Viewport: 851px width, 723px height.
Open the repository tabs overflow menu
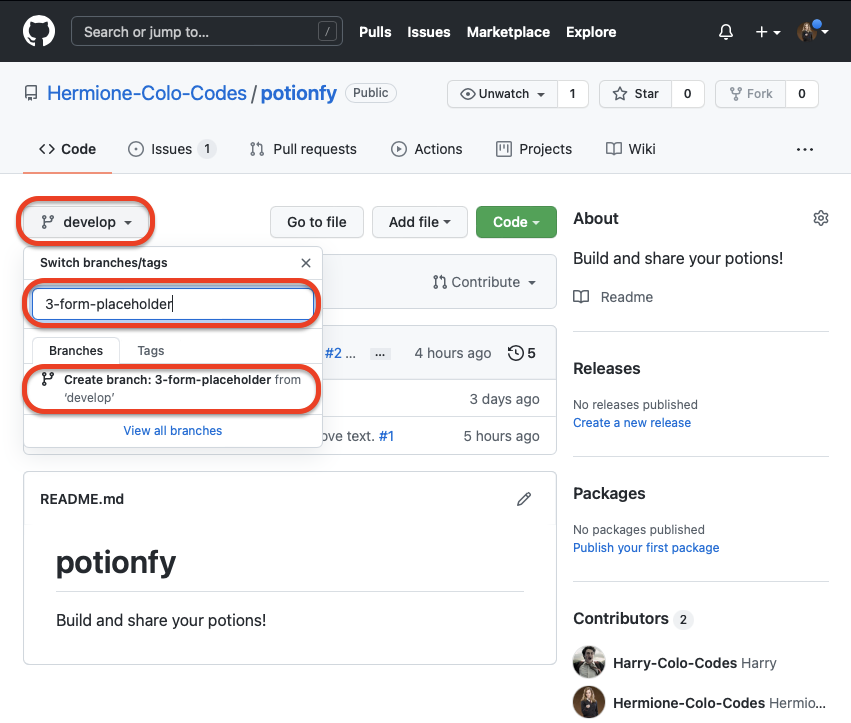pyautogui.click(x=805, y=149)
